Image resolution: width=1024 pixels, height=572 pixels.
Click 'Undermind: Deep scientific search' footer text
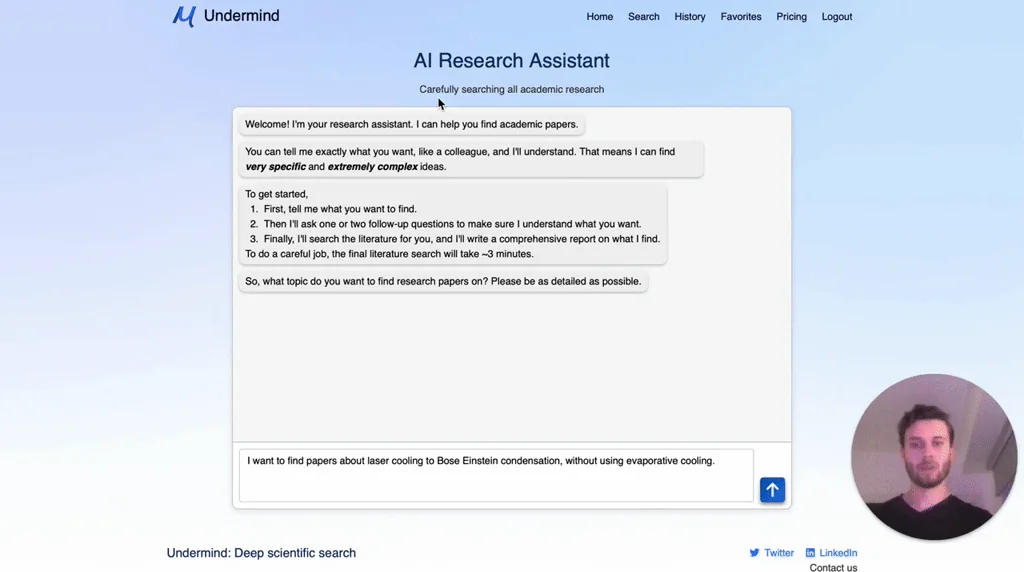click(261, 553)
